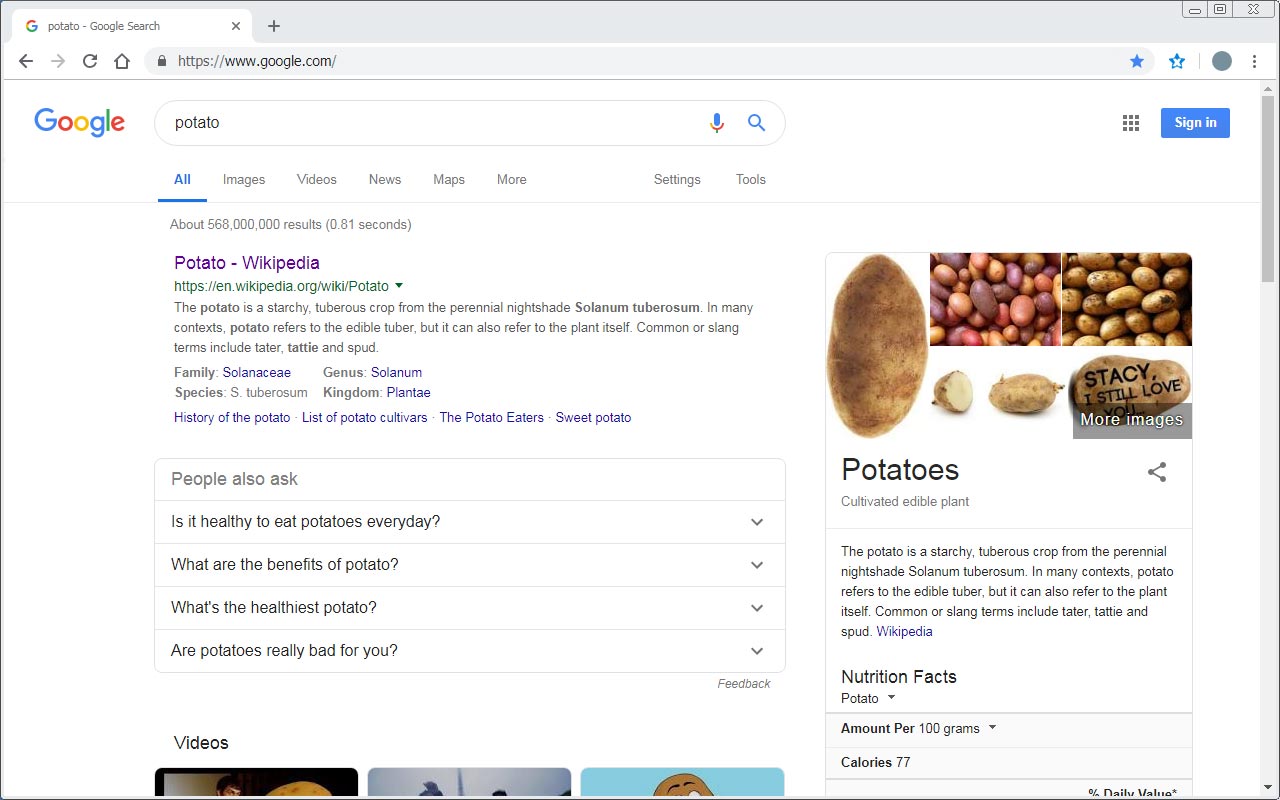This screenshot has height=800, width=1280.
Task: Open the 'Sweet potato' link
Action: (594, 418)
